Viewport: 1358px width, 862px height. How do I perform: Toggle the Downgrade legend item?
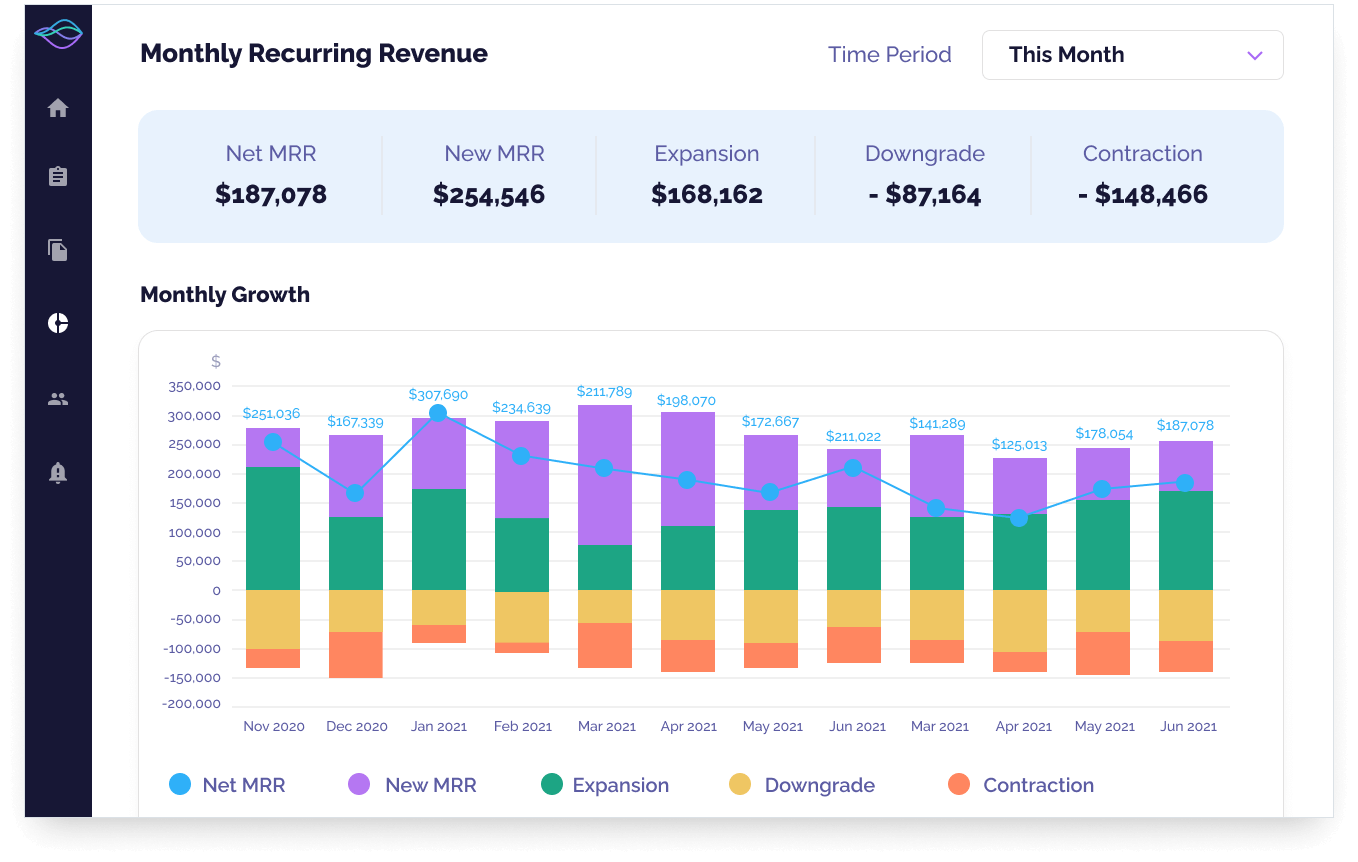tap(802, 785)
